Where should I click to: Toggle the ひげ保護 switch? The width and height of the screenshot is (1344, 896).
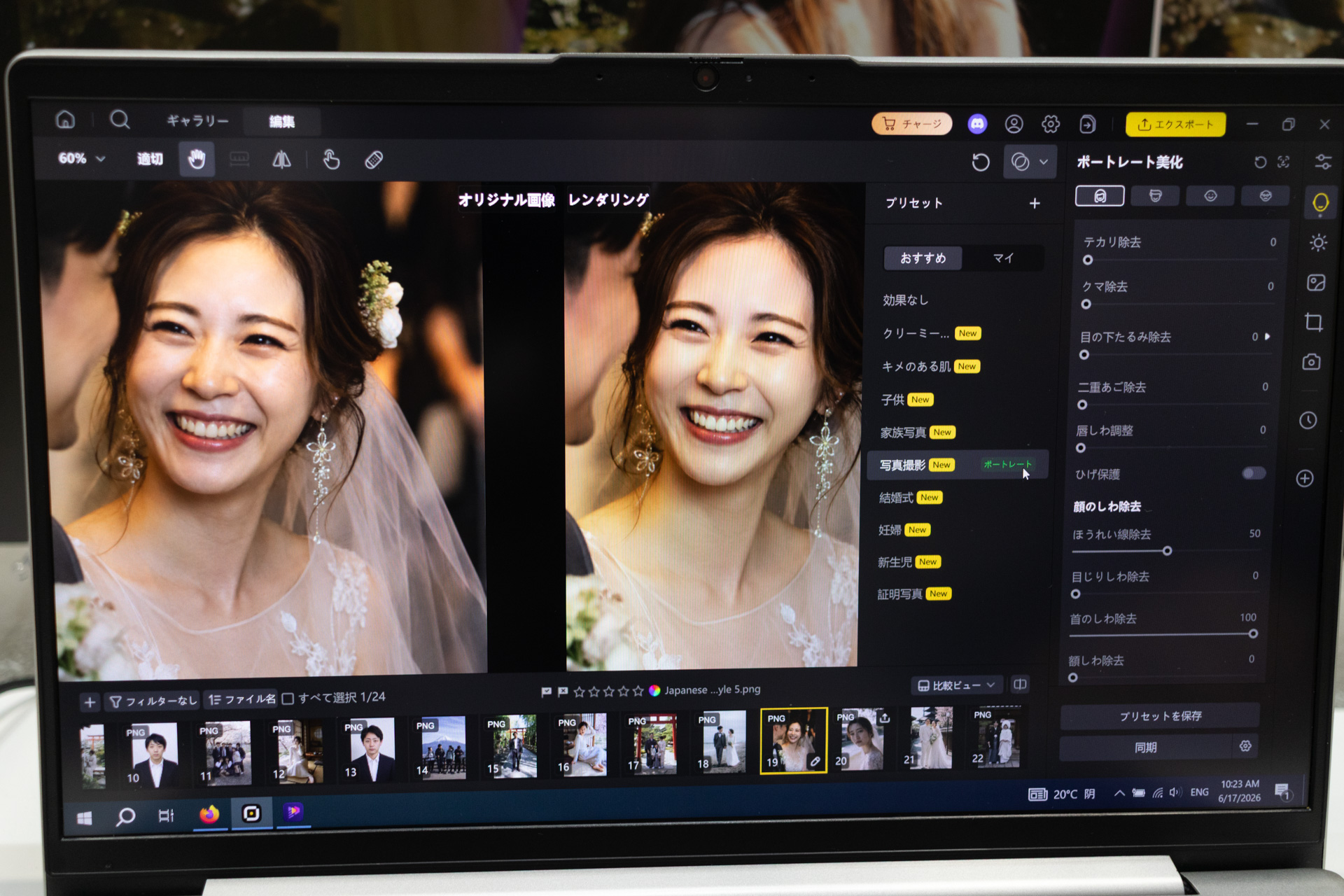[x=1253, y=474]
